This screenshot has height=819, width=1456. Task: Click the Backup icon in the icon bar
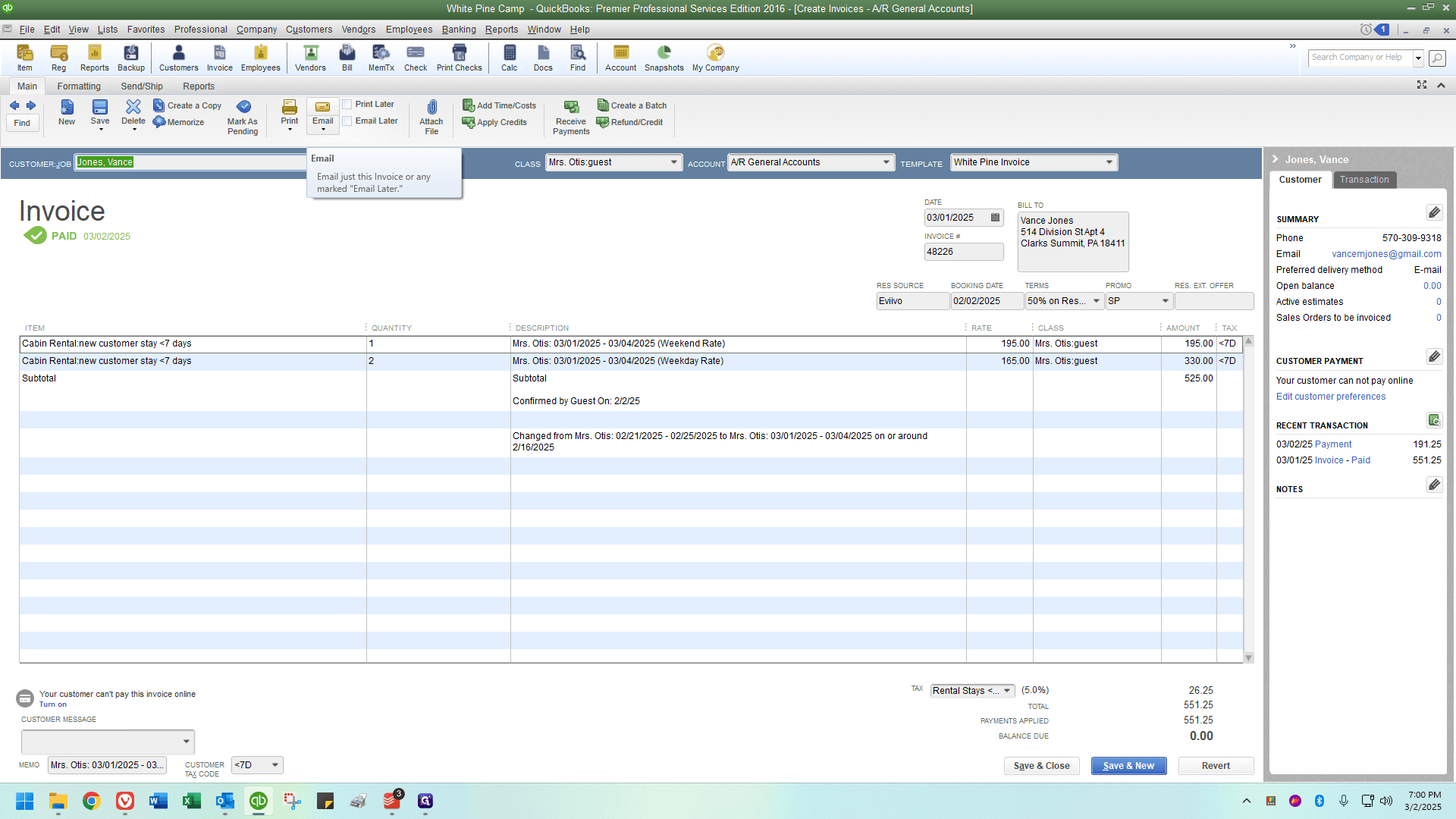[131, 58]
